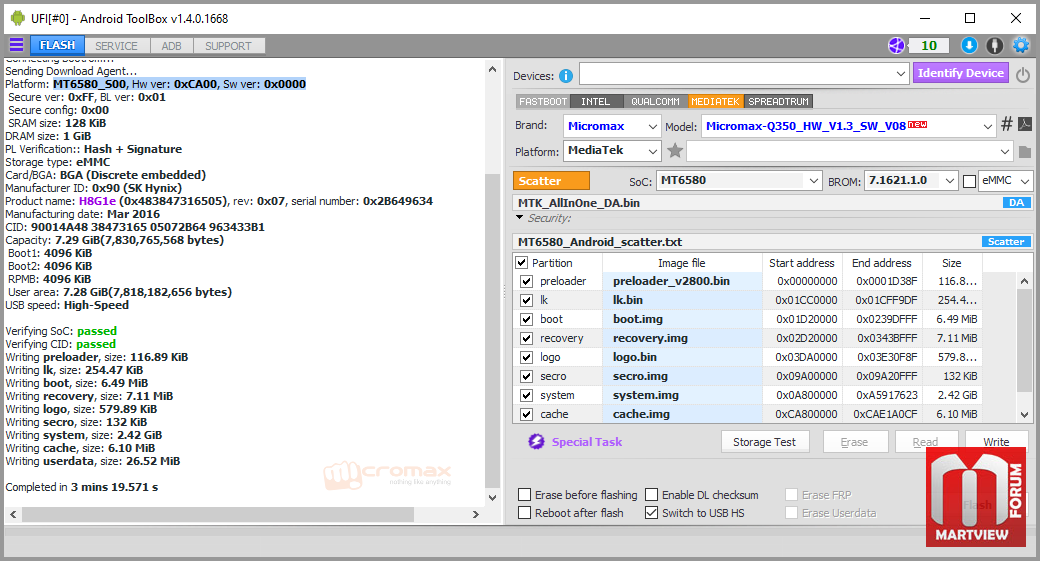Uncheck the recovery partition checkbox
The width and height of the screenshot is (1040, 561).
pyautogui.click(x=527, y=338)
